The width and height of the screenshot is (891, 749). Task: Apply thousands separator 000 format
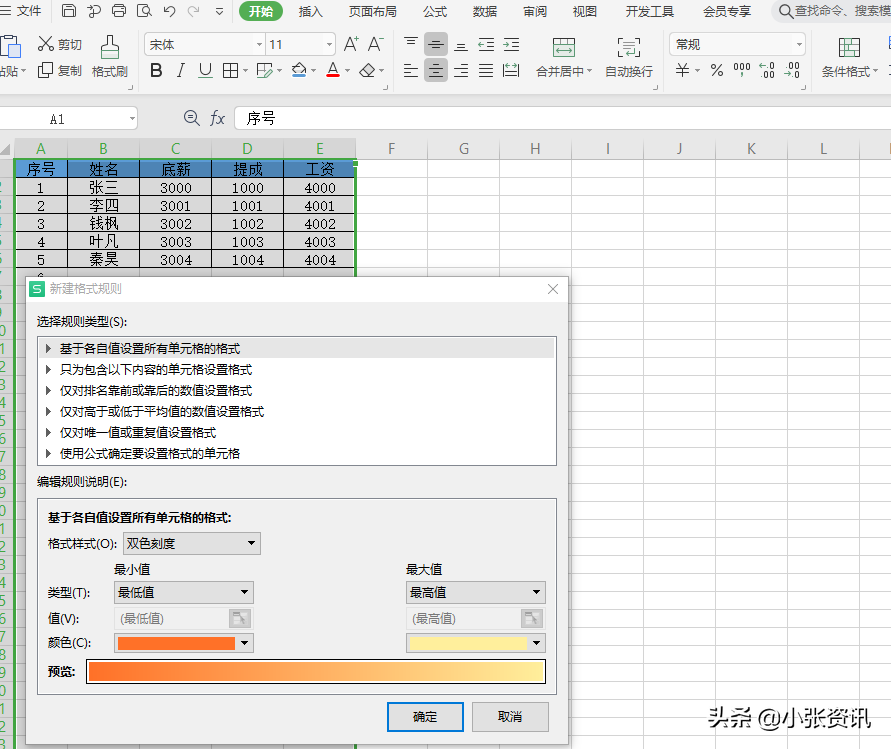pyautogui.click(x=742, y=70)
